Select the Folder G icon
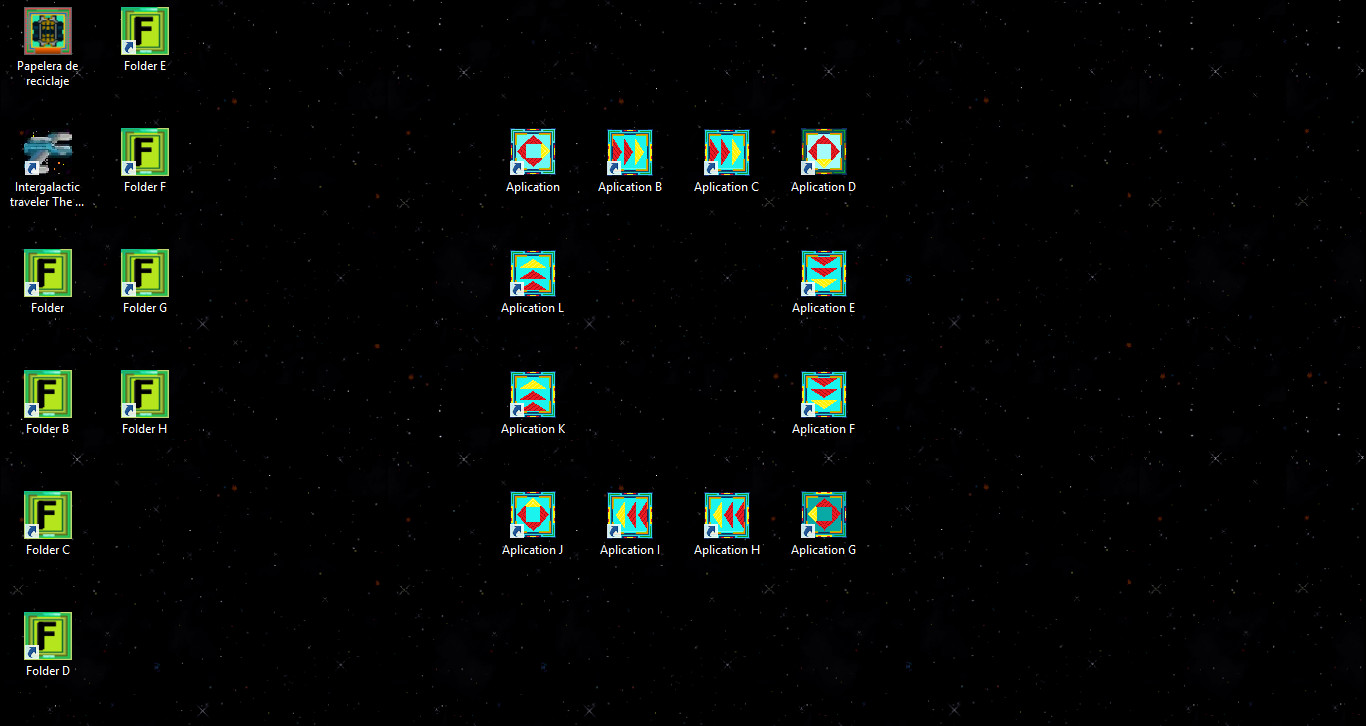Image resolution: width=1366 pixels, height=726 pixels. pyautogui.click(x=145, y=274)
